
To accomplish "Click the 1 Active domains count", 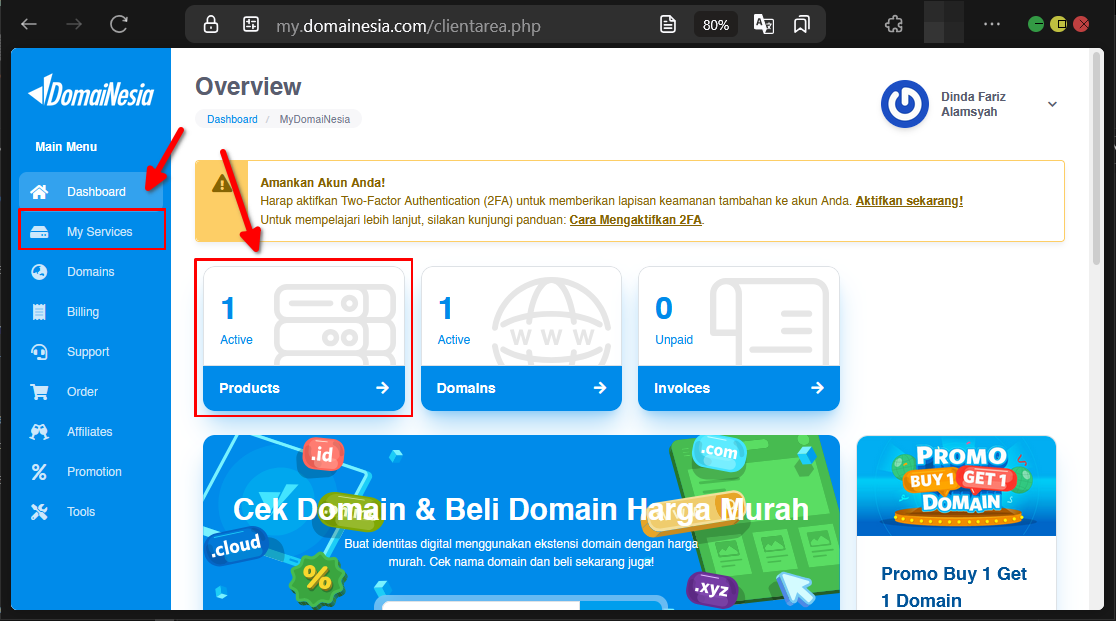I will [453, 320].
